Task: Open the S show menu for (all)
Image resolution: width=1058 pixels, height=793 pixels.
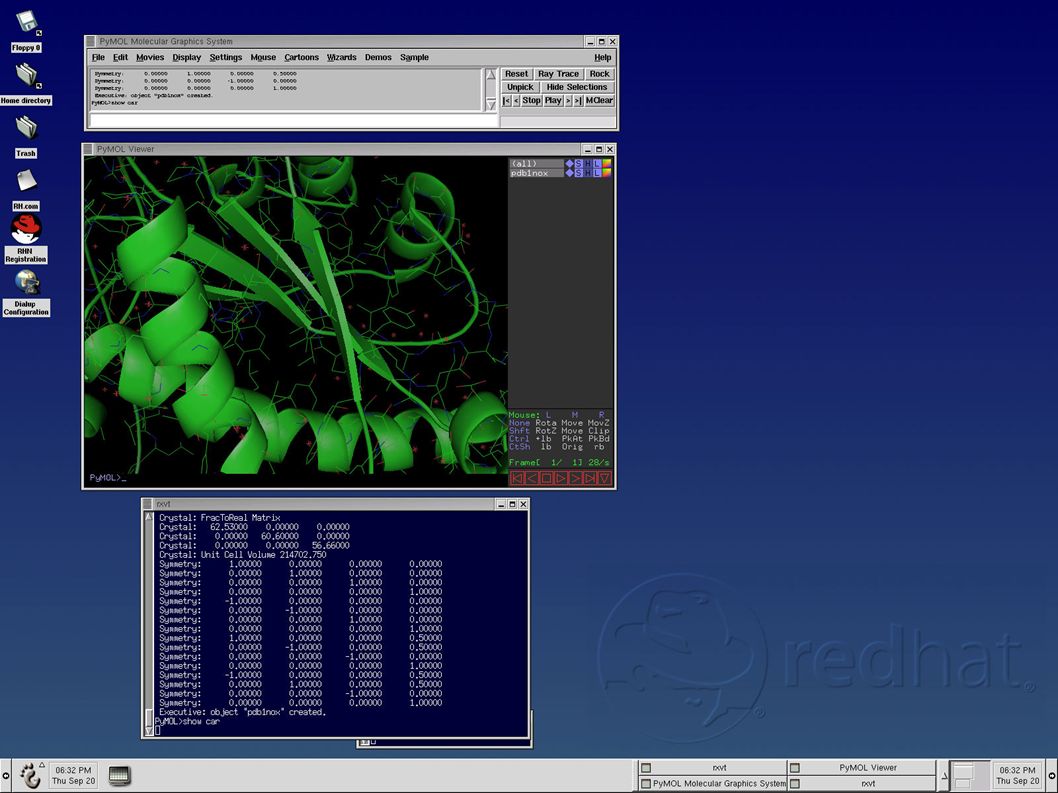Action: [x=578, y=163]
